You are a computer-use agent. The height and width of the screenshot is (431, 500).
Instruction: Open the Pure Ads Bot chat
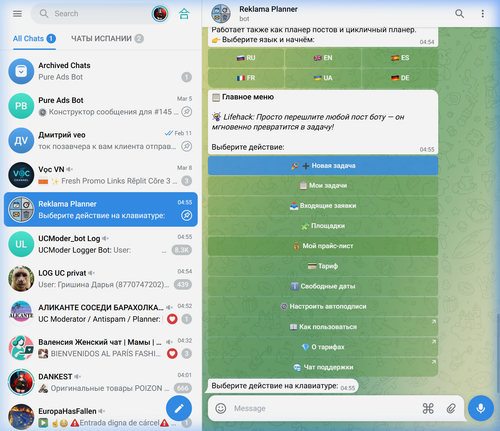(101, 106)
